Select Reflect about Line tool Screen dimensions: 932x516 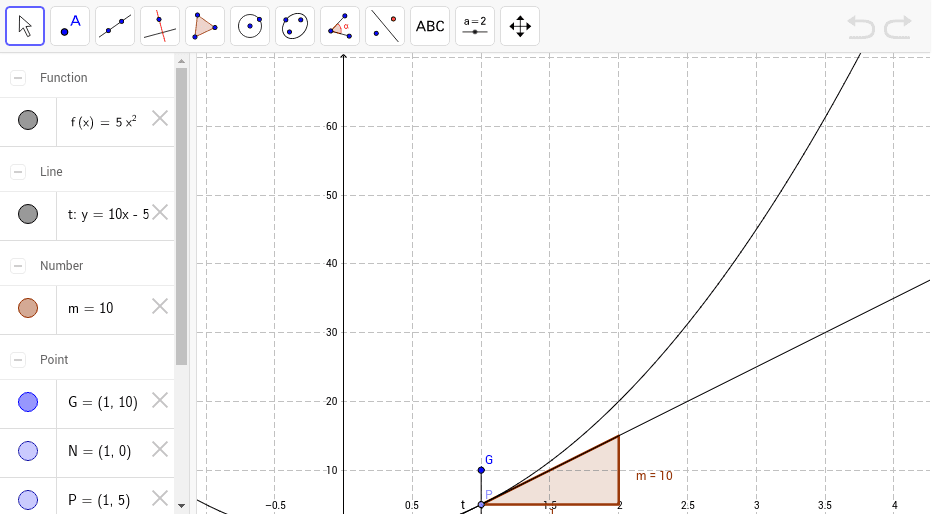[x=385, y=26]
